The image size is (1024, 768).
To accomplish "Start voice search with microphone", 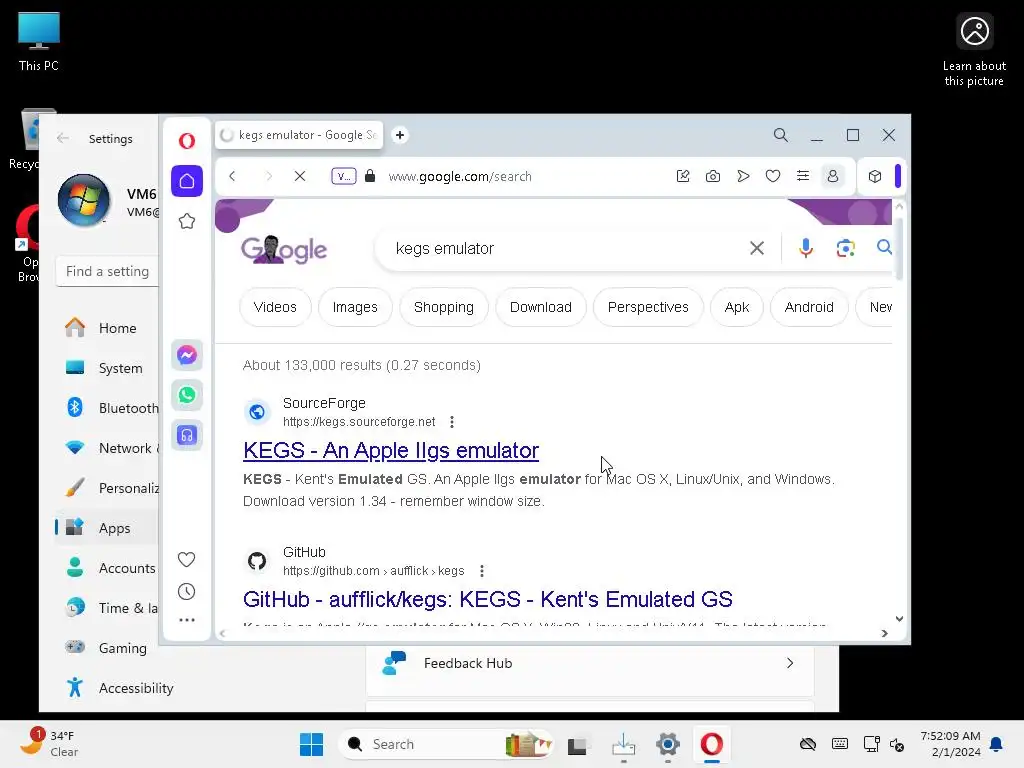I will click(806, 248).
